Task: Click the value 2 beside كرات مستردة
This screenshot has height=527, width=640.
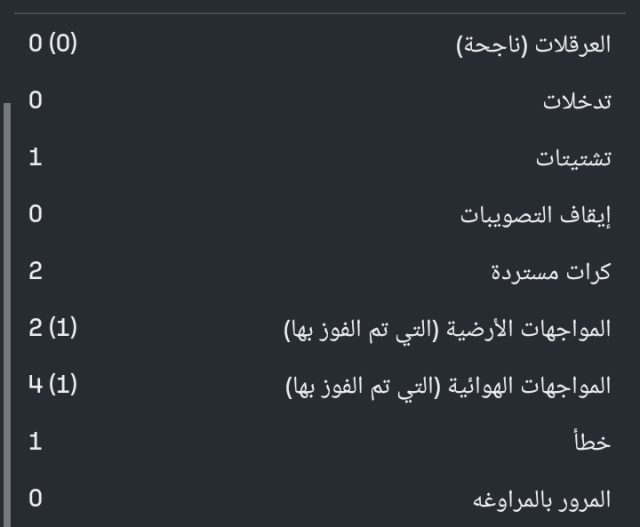Action: (35, 271)
